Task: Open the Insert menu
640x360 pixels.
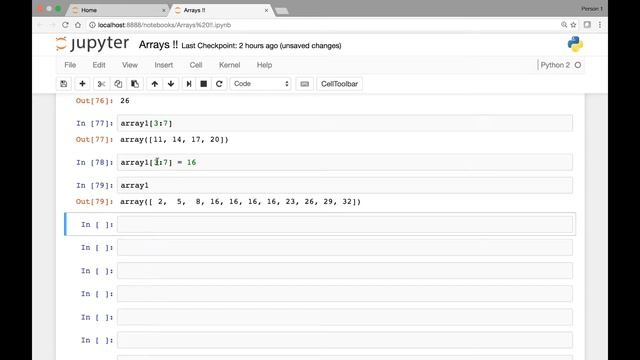Action: [x=164, y=65]
